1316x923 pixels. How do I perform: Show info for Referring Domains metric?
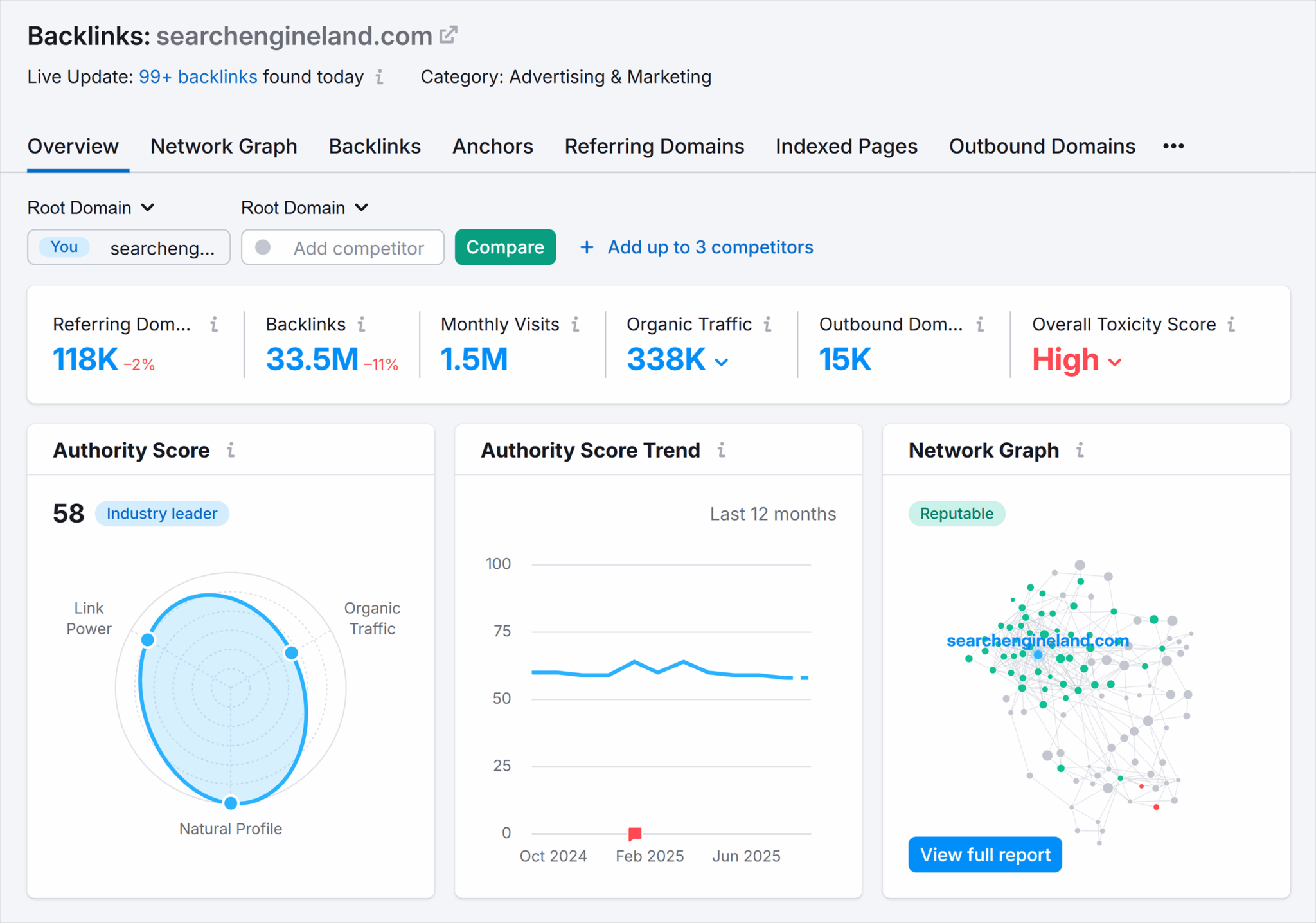214,325
